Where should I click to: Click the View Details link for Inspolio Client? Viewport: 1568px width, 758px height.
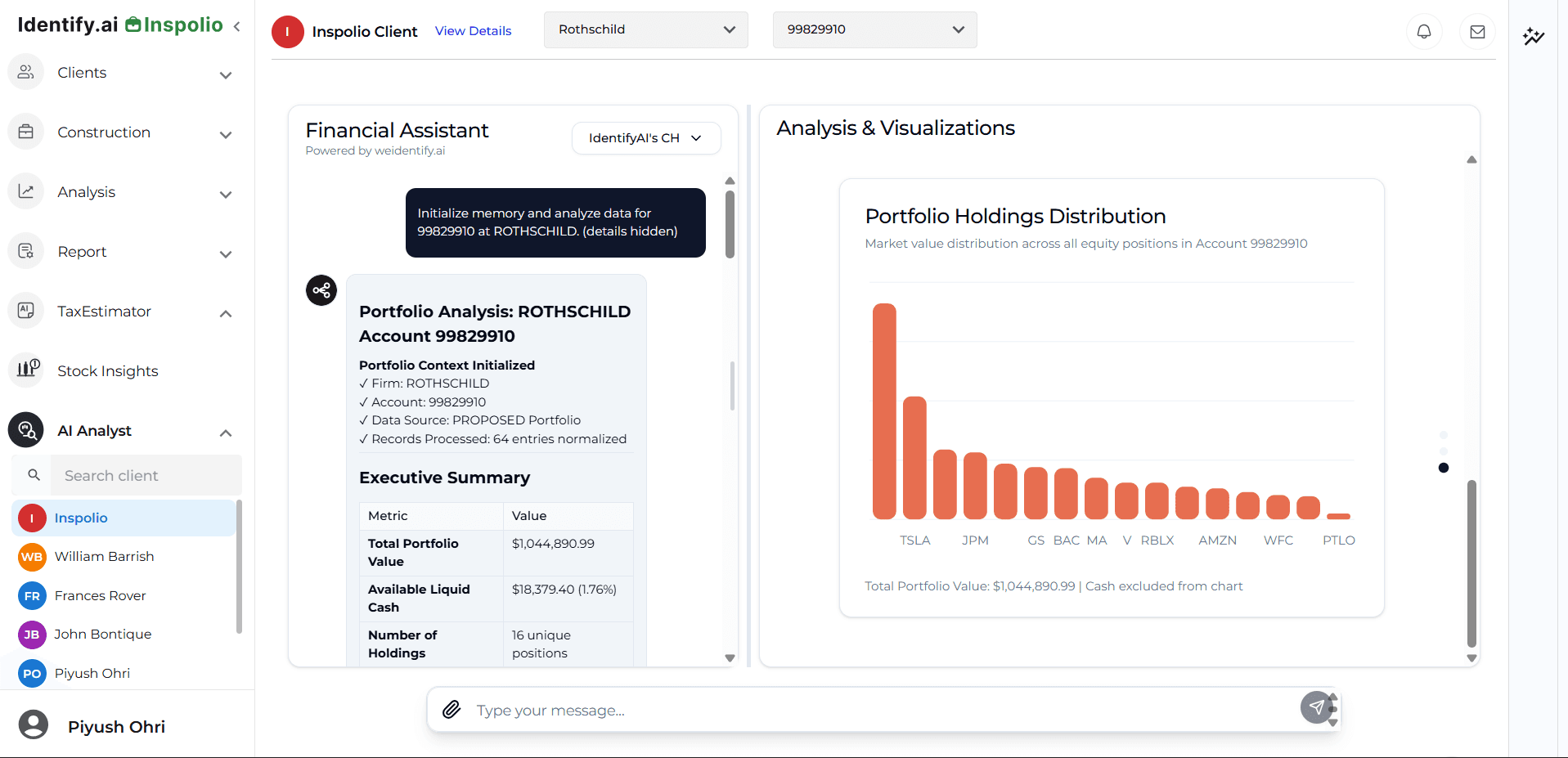[473, 31]
